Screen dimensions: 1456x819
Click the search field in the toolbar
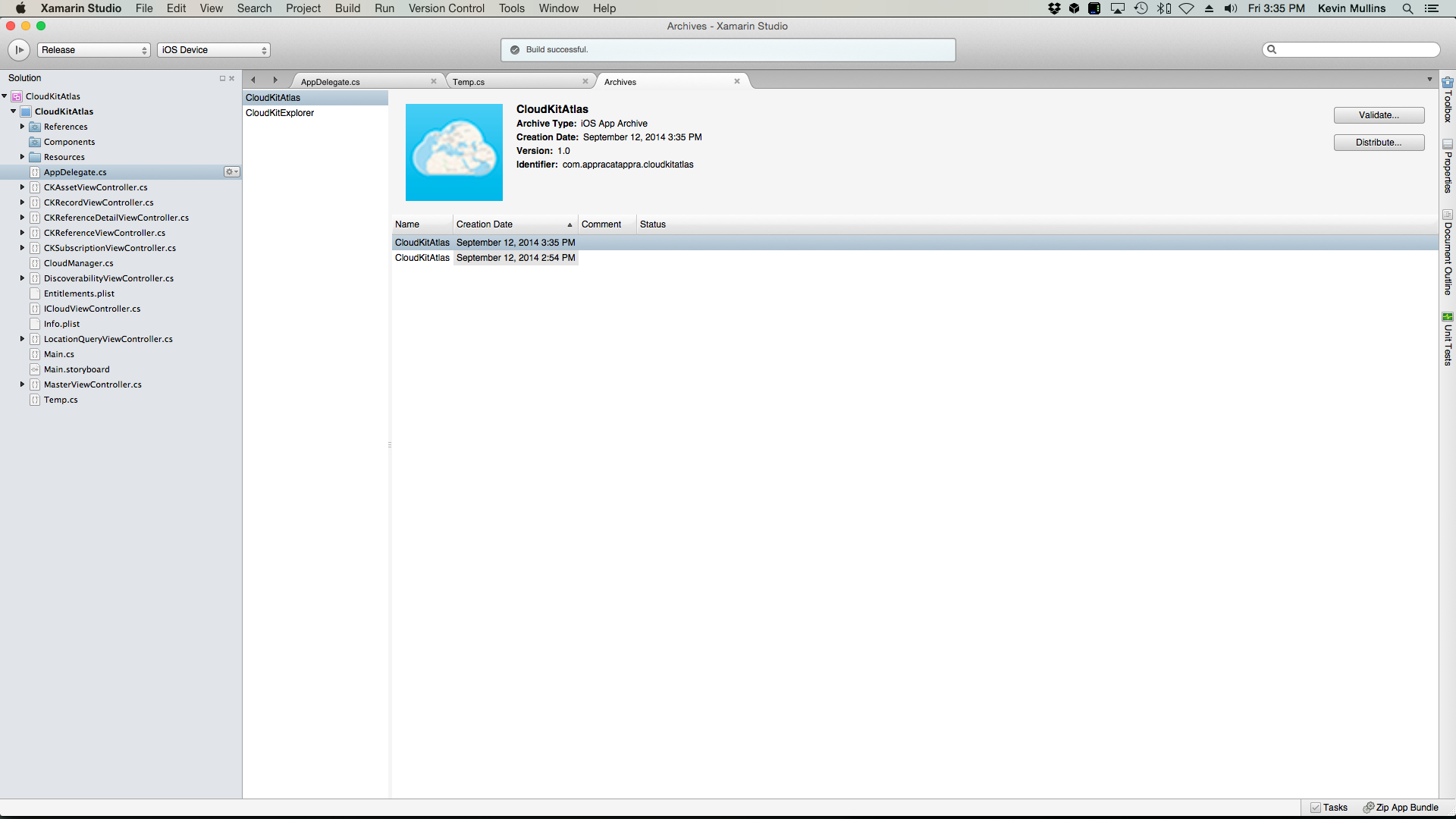(x=1356, y=50)
